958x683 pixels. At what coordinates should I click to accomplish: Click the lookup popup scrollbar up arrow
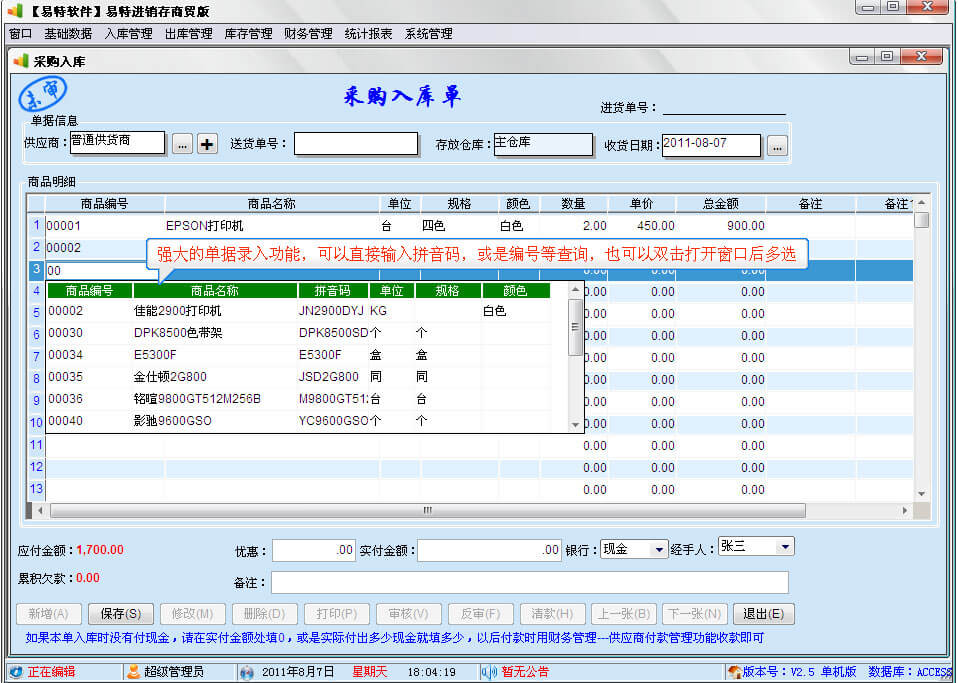pos(575,289)
